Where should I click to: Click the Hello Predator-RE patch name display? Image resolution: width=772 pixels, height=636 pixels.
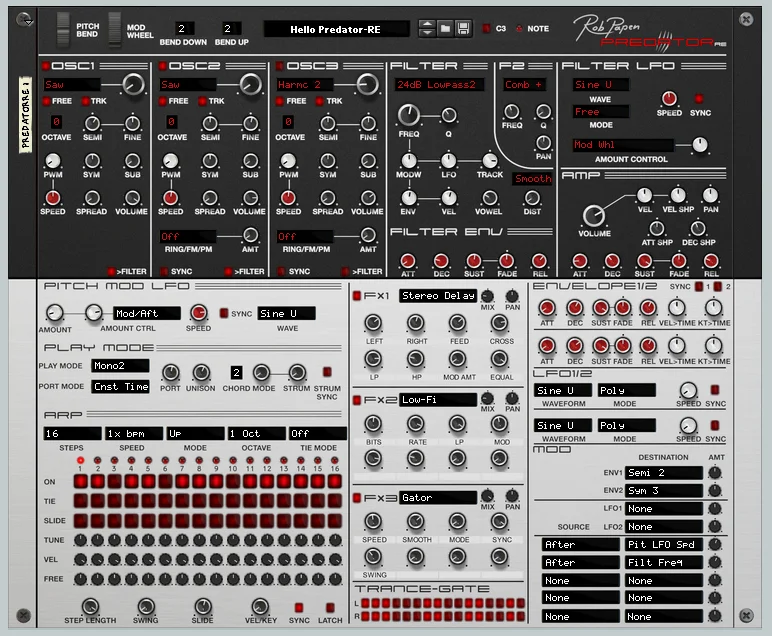click(x=336, y=29)
